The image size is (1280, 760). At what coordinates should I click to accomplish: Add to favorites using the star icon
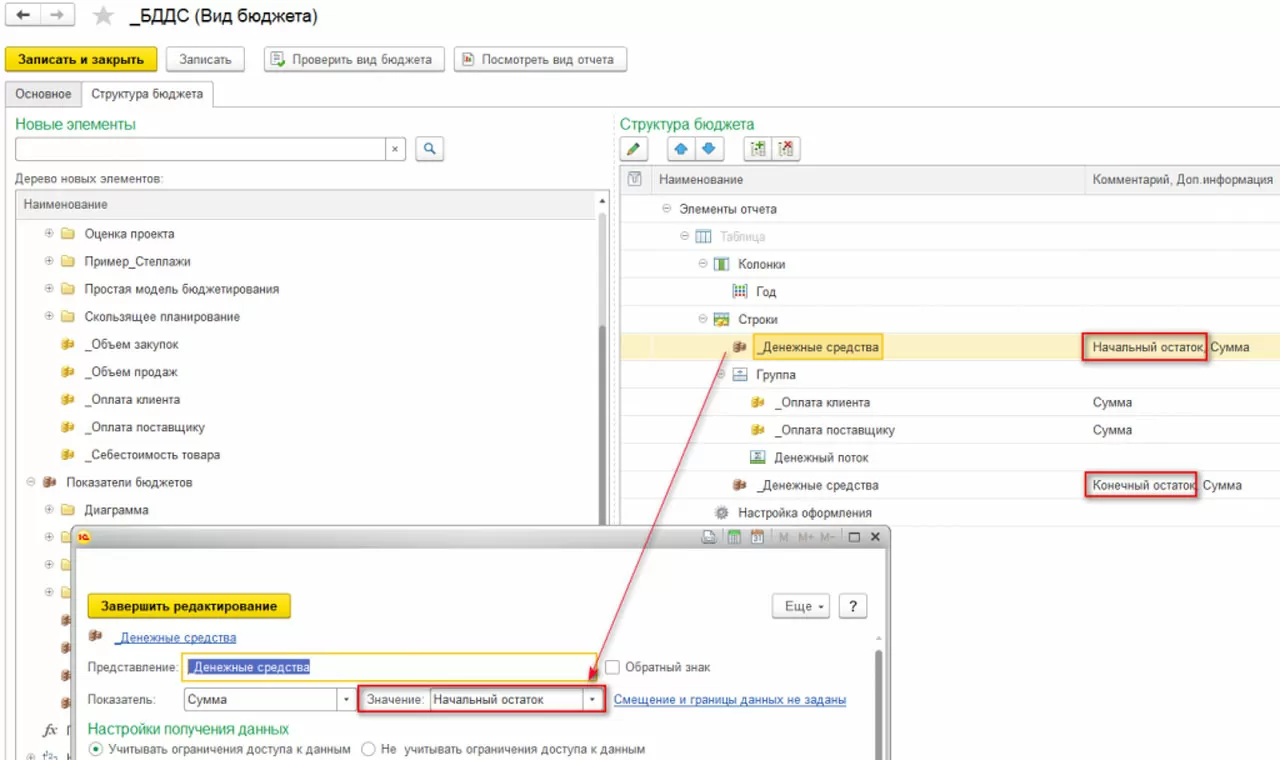(103, 16)
